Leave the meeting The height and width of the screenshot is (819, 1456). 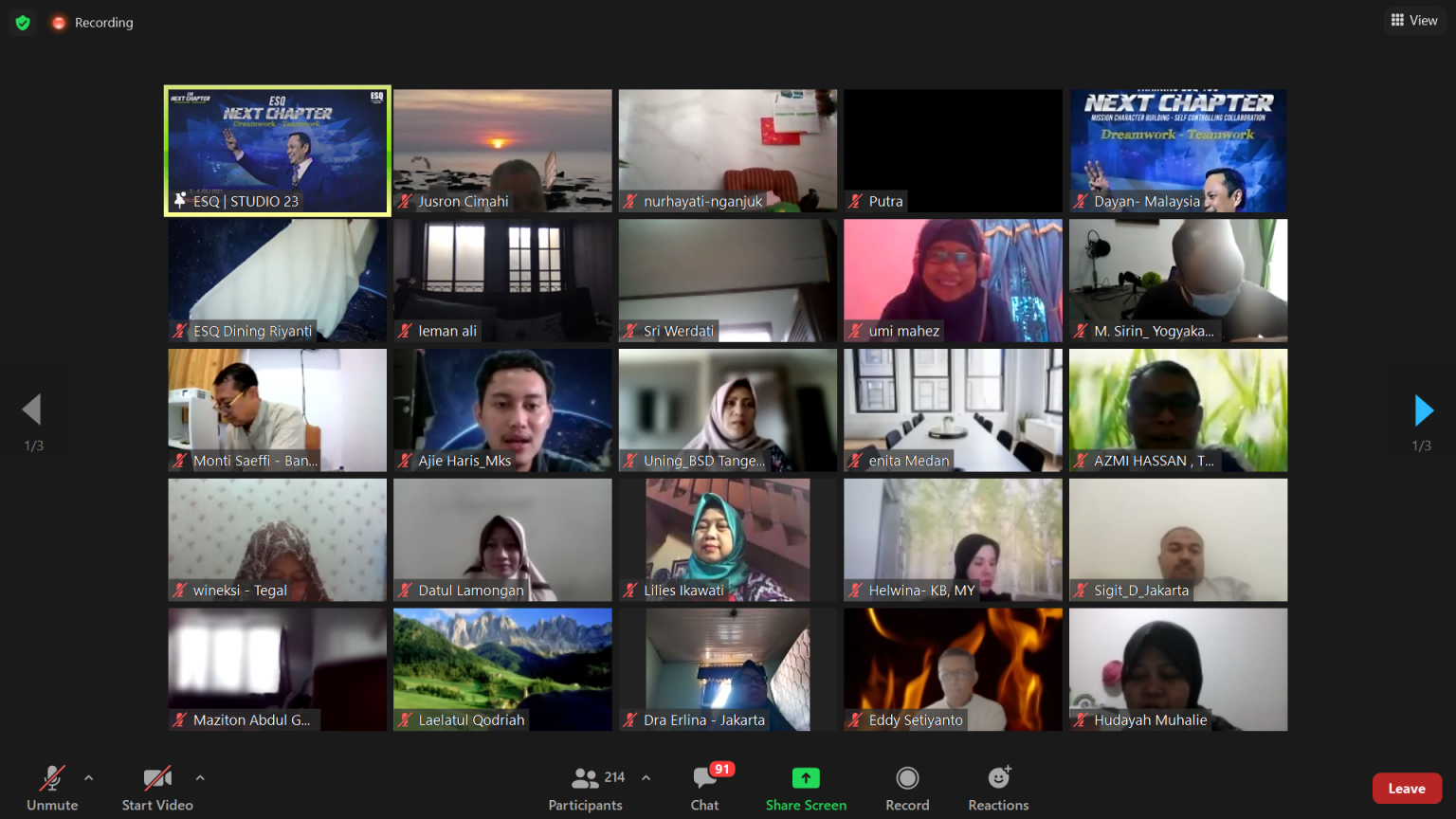point(1407,789)
